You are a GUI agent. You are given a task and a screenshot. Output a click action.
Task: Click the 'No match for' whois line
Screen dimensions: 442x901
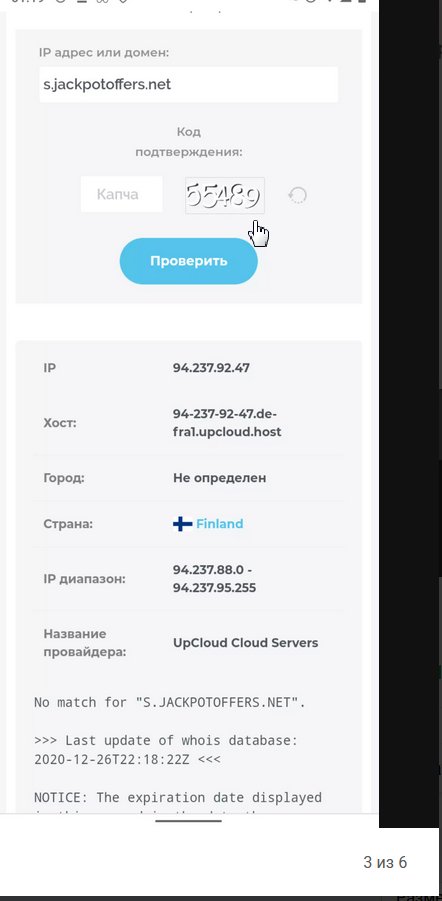(x=170, y=702)
